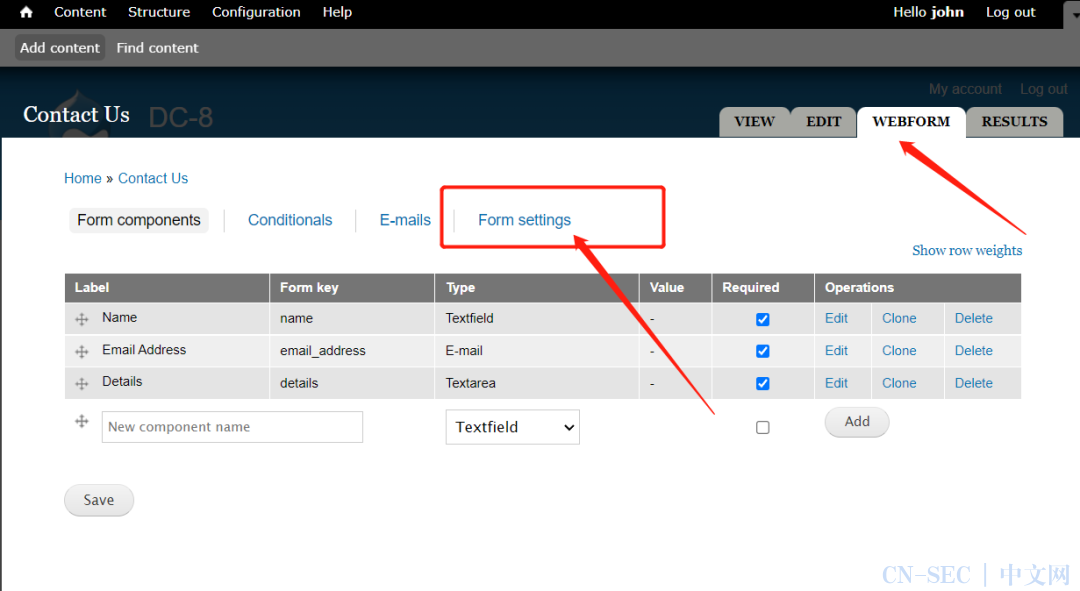Grab the drag handle for new component row
This screenshot has height=591, width=1080.
[82, 421]
